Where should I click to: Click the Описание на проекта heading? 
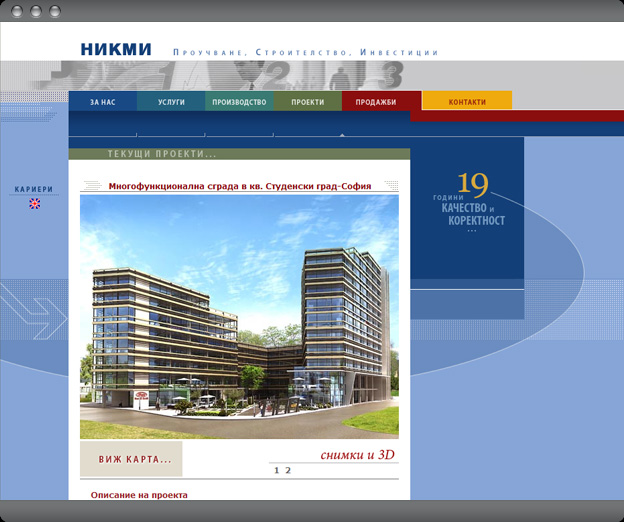[139, 495]
